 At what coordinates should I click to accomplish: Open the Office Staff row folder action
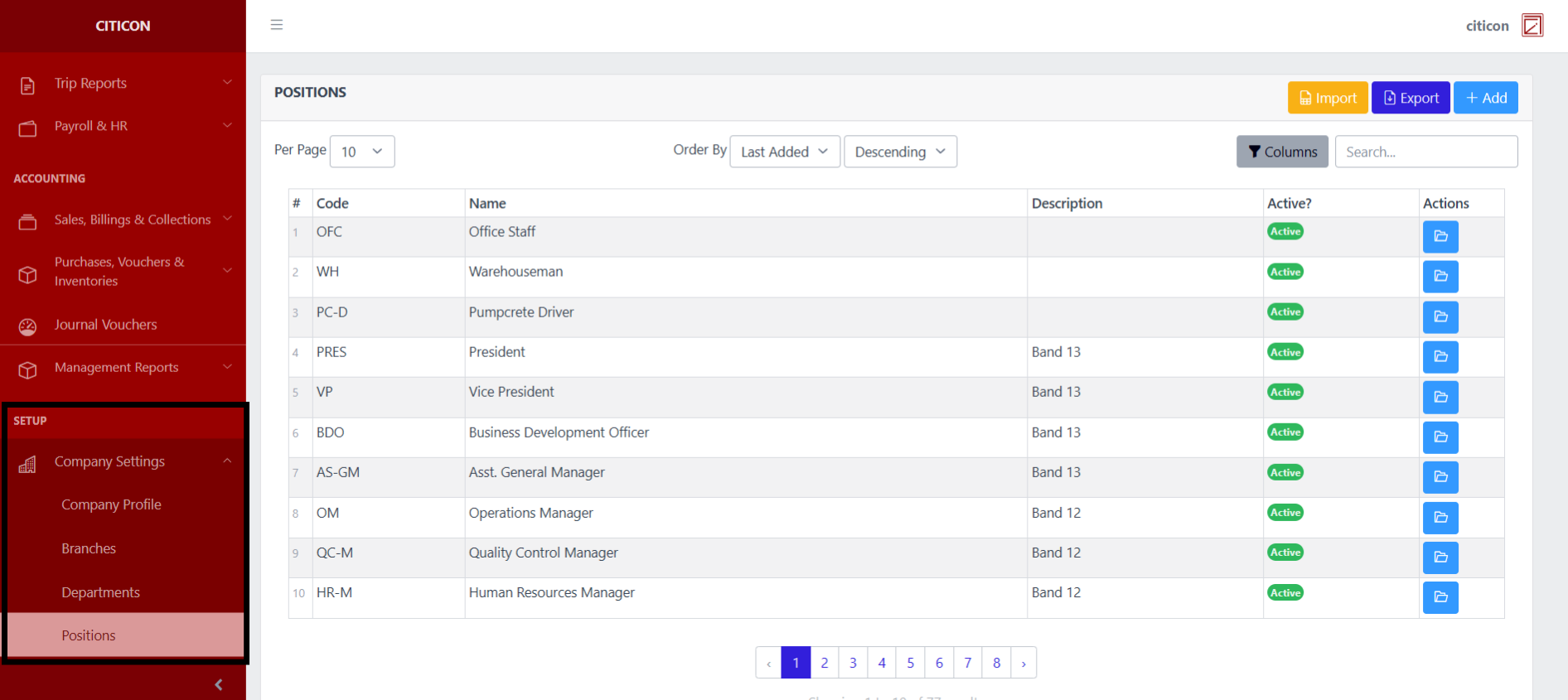pos(1440,237)
